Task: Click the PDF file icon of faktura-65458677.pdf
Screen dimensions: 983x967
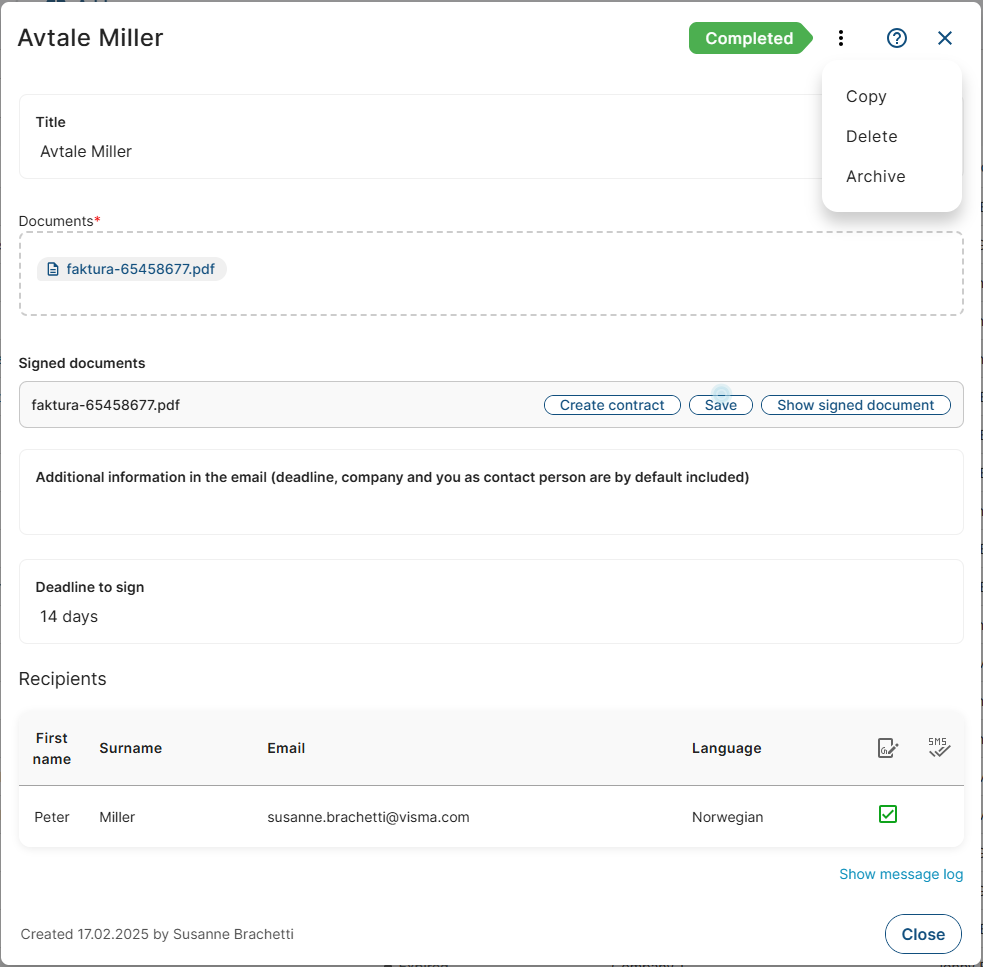Action: pyautogui.click(x=53, y=269)
